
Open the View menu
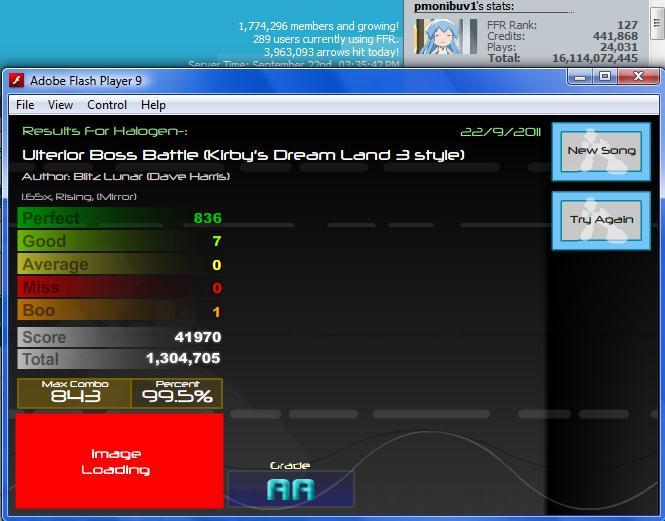[60, 105]
